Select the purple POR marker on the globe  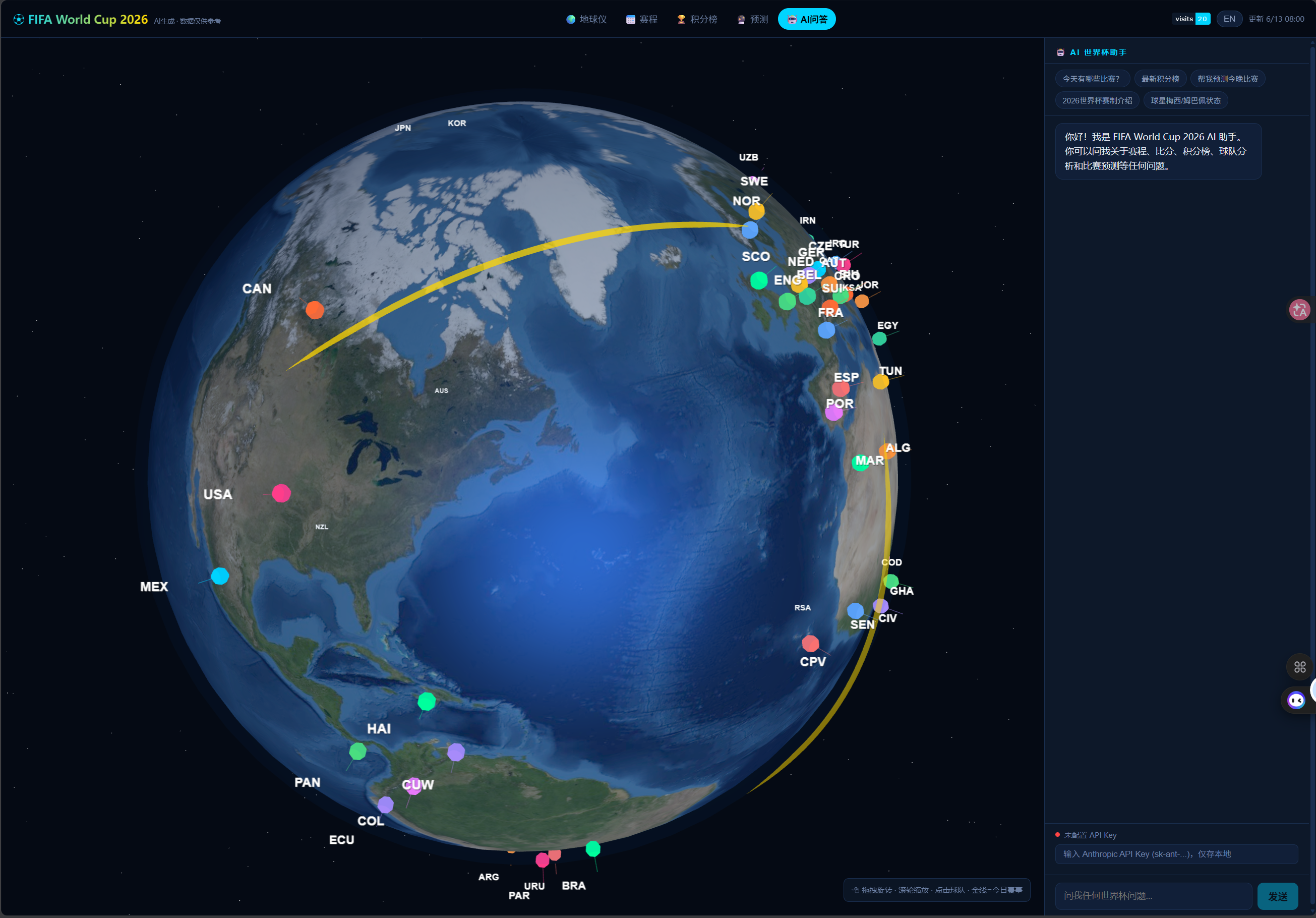(834, 412)
